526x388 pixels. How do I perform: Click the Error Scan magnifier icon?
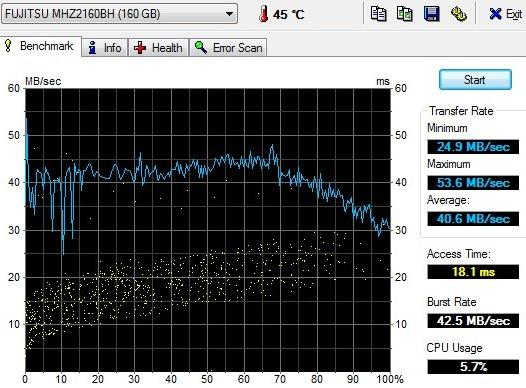point(201,47)
